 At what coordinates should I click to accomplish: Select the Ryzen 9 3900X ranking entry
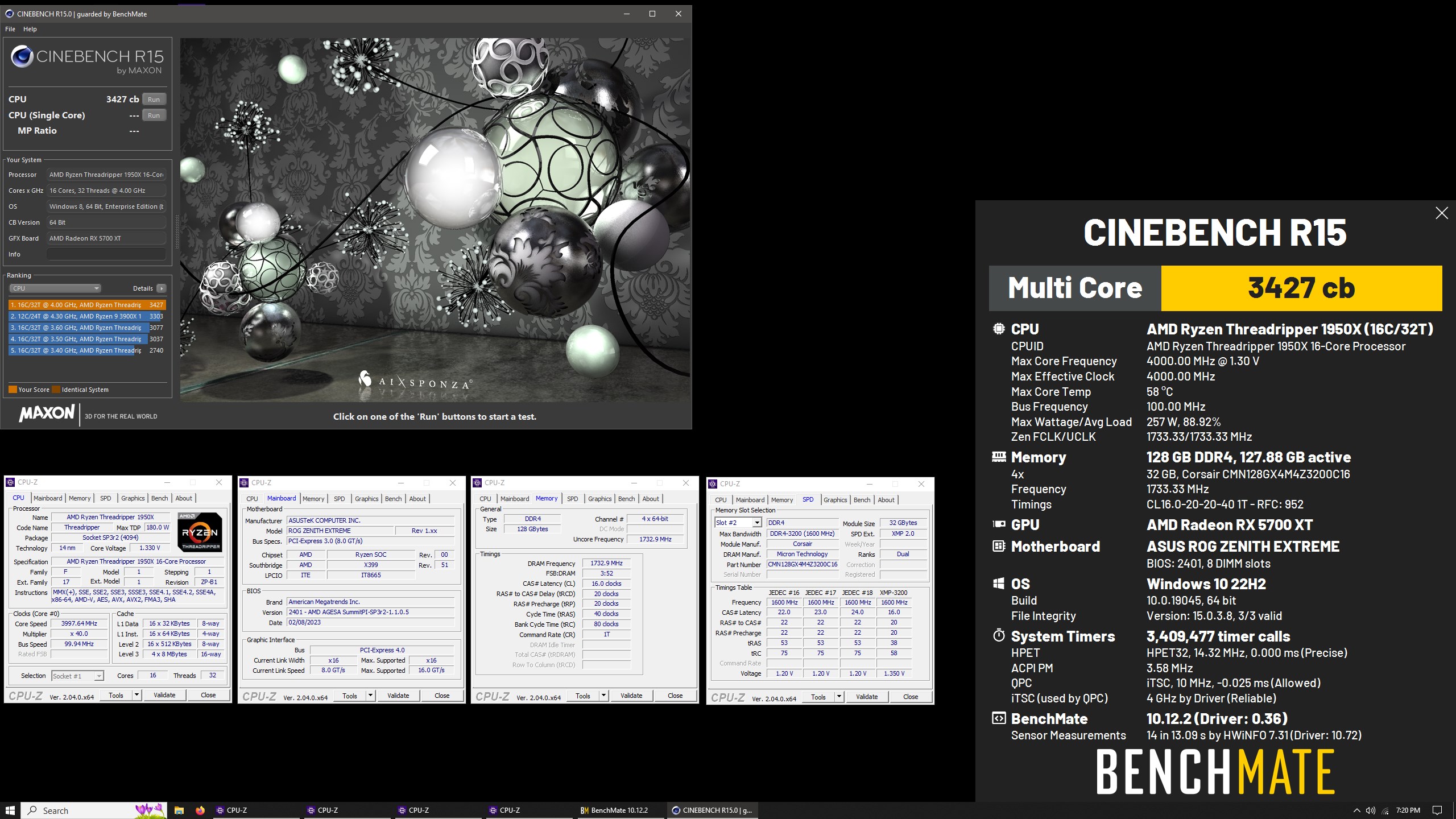[86, 316]
